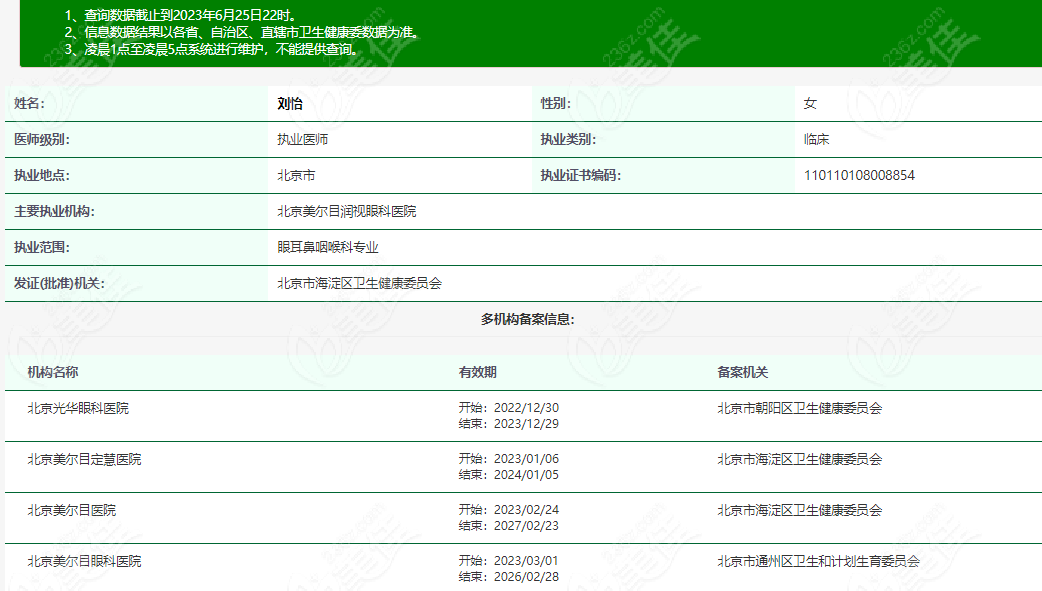Click the 姓名 label
The width and height of the screenshot is (1042, 591).
tap(29, 104)
